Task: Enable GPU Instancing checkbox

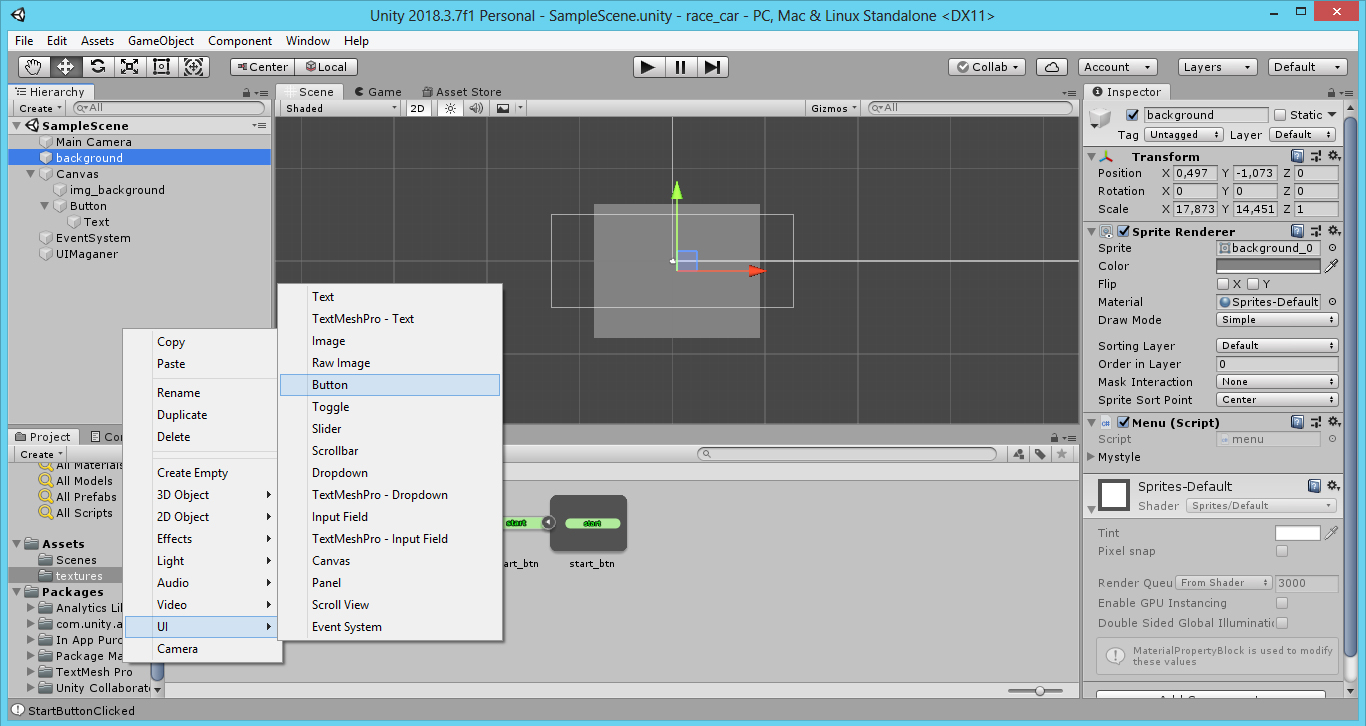Action: pos(1282,603)
